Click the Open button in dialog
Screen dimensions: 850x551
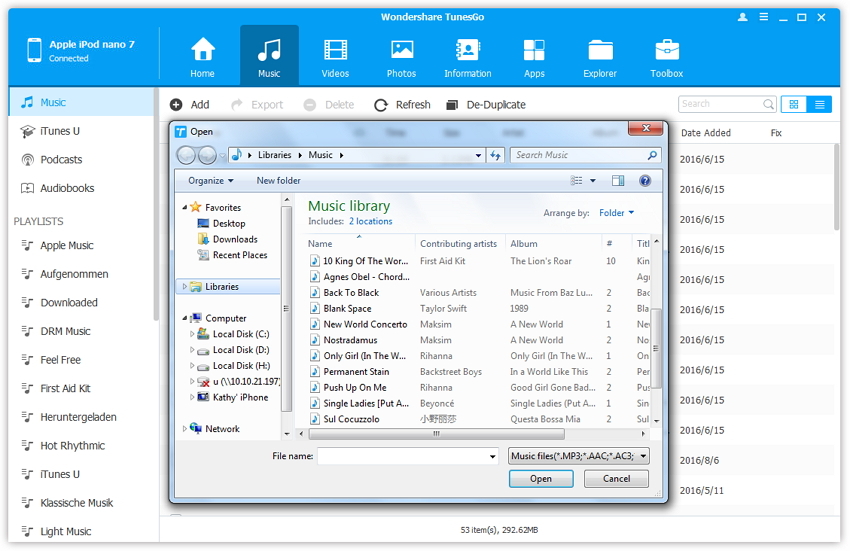pyautogui.click(x=540, y=479)
